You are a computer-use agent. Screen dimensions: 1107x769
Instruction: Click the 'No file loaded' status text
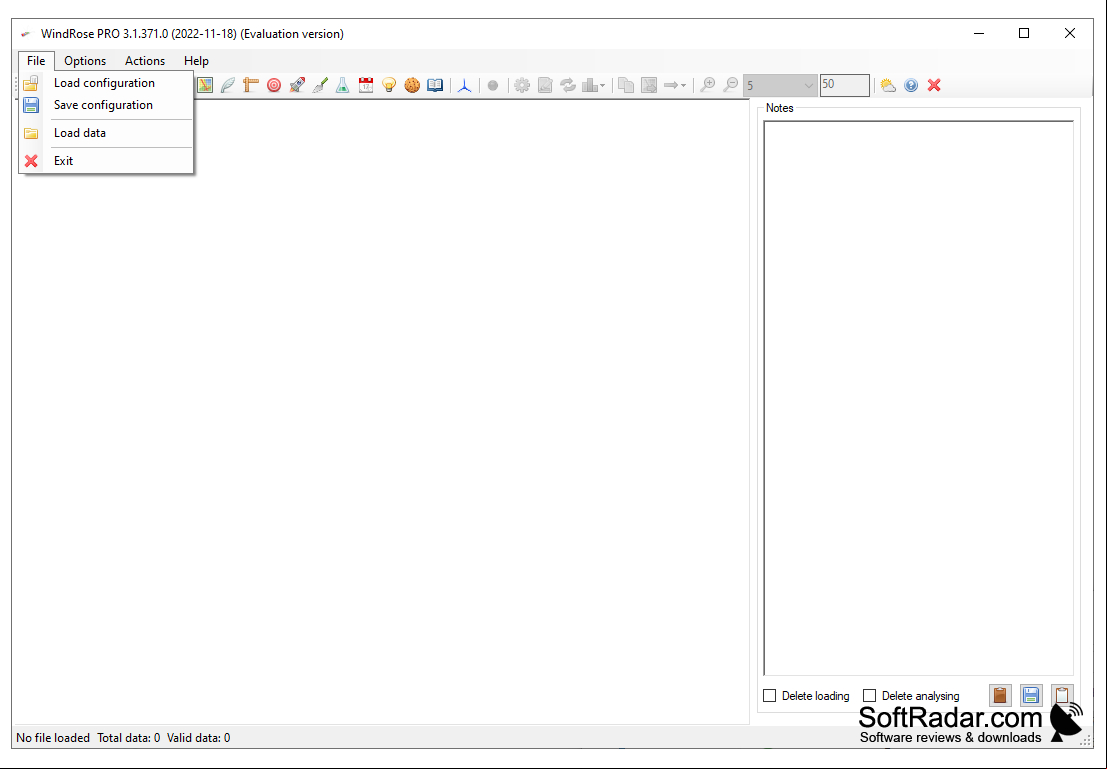click(53, 738)
